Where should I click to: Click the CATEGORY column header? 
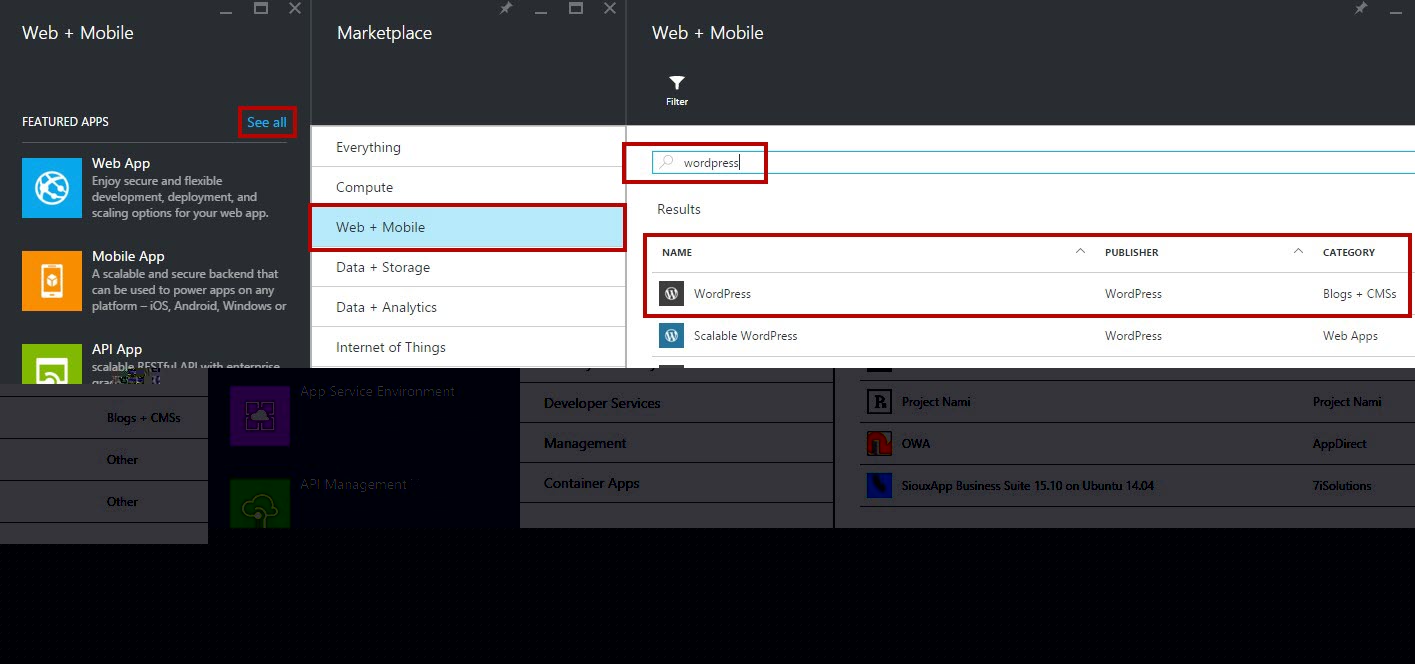1349,252
